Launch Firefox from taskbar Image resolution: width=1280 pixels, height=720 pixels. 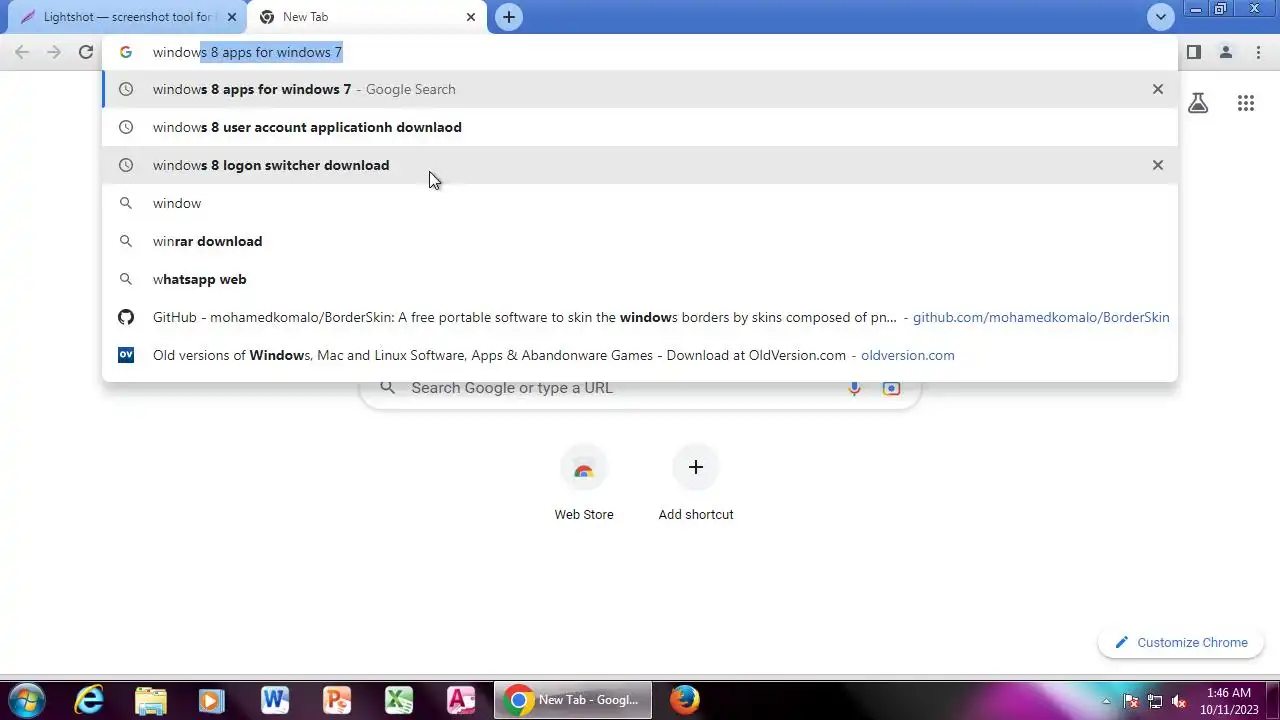coord(685,700)
